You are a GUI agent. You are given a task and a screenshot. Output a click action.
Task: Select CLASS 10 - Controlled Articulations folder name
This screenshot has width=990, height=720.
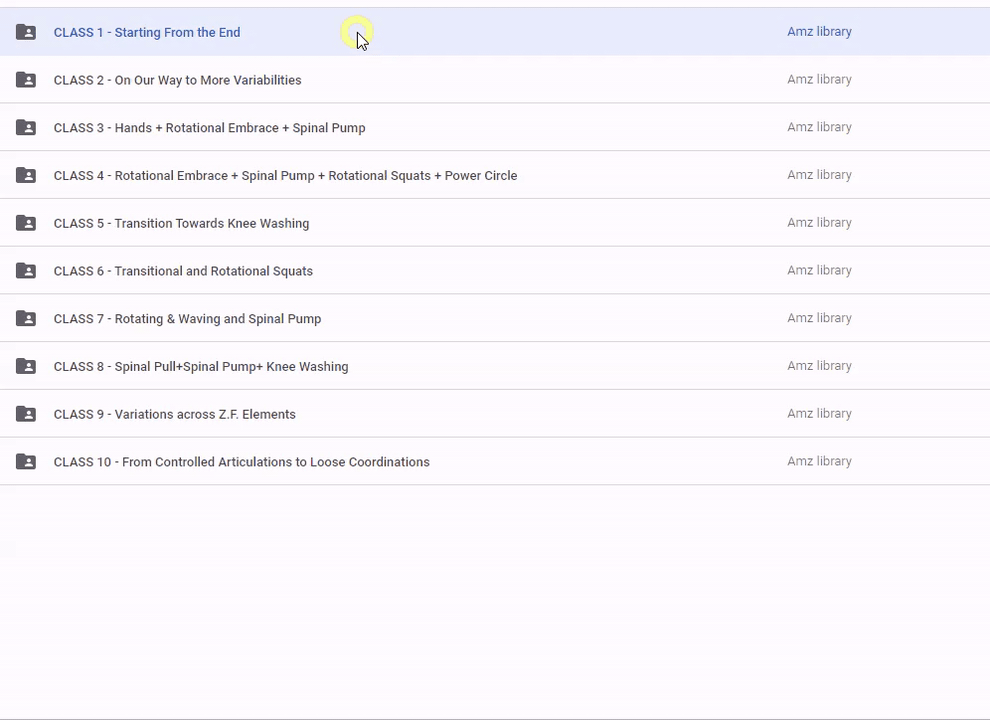pyautogui.click(x=241, y=462)
